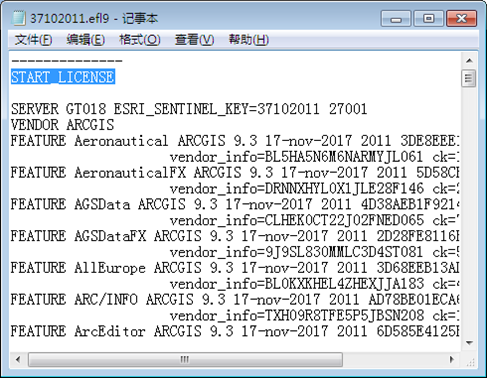The image size is (487, 378).
Task: Click the FEATURE AGSDataFX line
Action: coord(235,236)
